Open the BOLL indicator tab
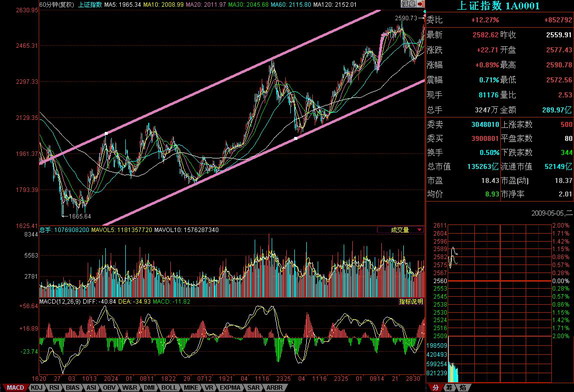The height and width of the screenshot is (392, 574). click(169, 388)
